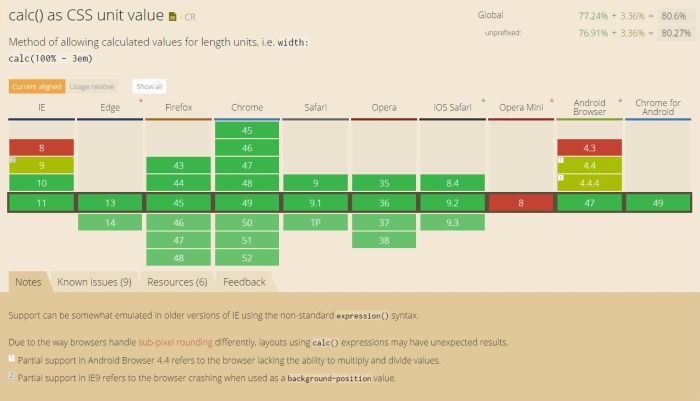Click the iOS Safari 9.2 cell
This screenshot has height=401, width=700.
click(x=452, y=203)
